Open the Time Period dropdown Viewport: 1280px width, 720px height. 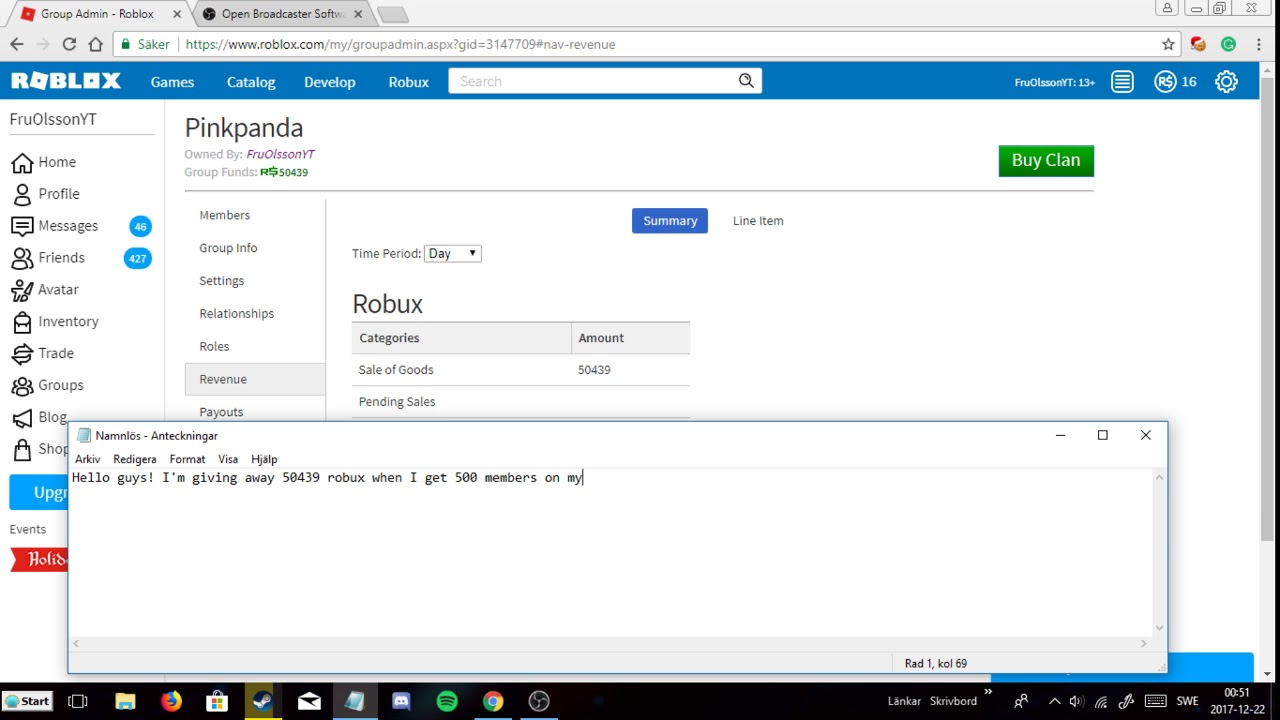453,254
